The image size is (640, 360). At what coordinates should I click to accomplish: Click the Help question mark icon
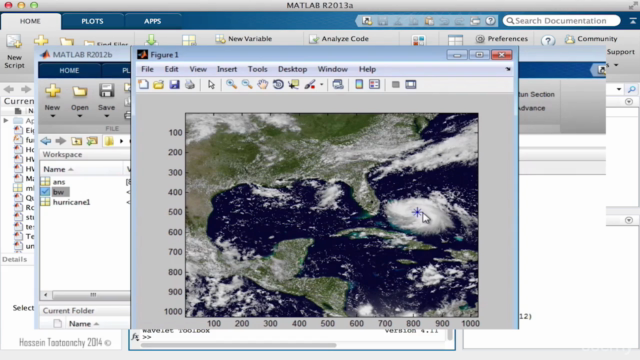(548, 40)
